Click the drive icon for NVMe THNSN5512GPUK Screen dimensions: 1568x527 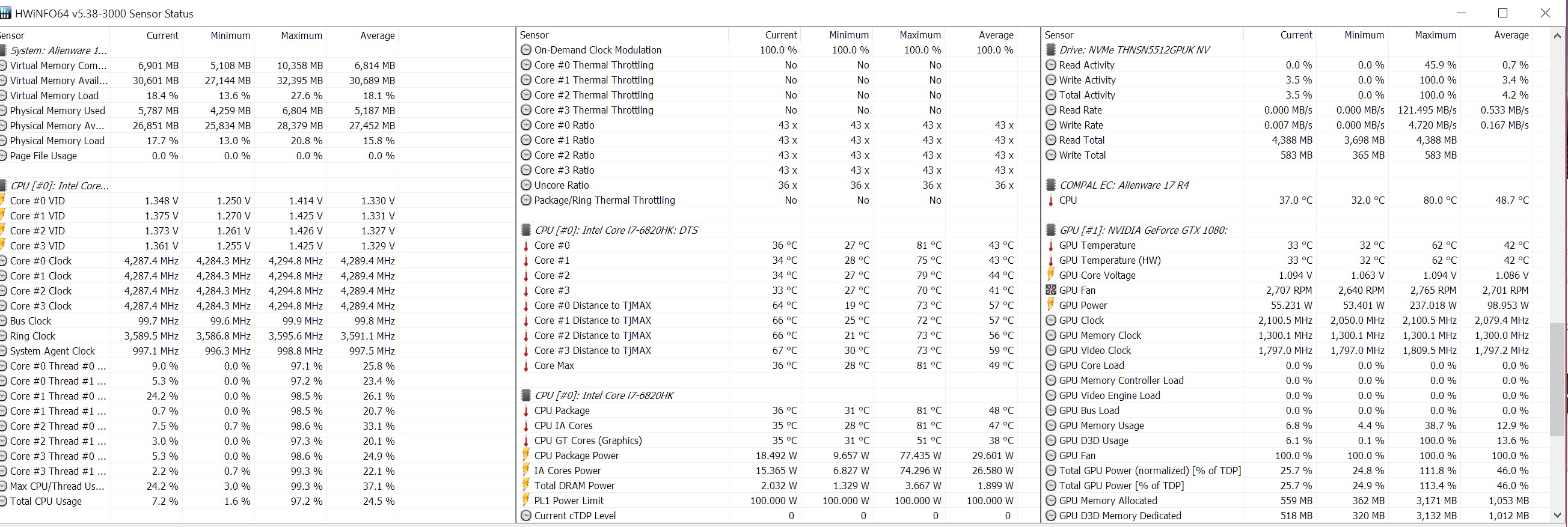[1050, 50]
